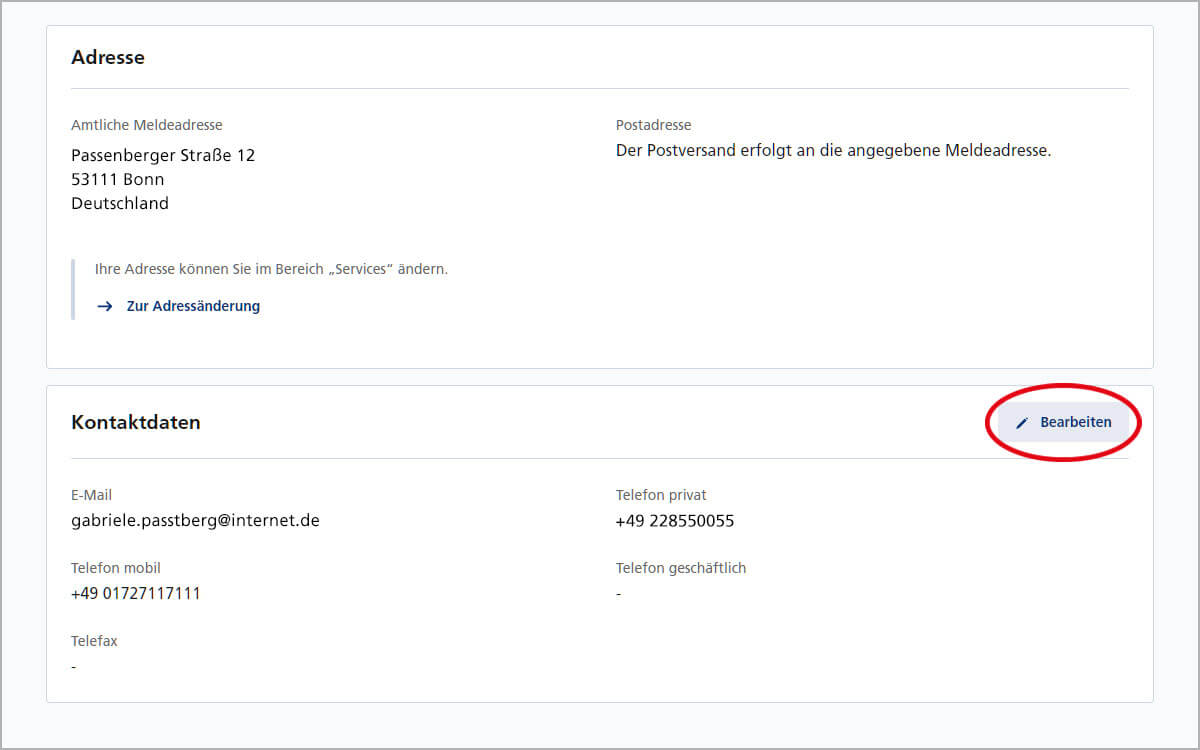
Task: Select the email gabriele.passtberg@internet.de
Action: click(195, 520)
